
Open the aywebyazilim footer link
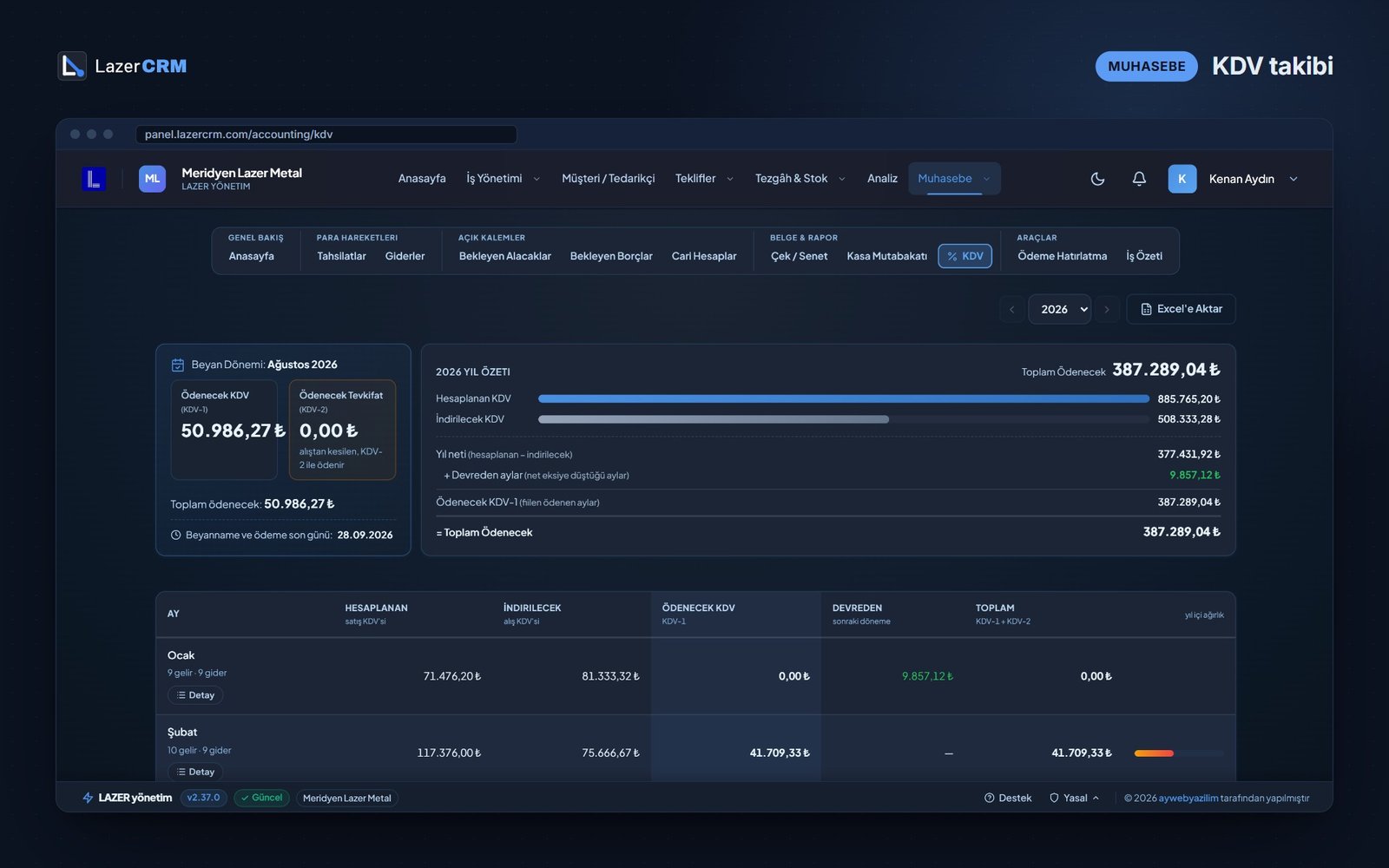pyautogui.click(x=1188, y=798)
